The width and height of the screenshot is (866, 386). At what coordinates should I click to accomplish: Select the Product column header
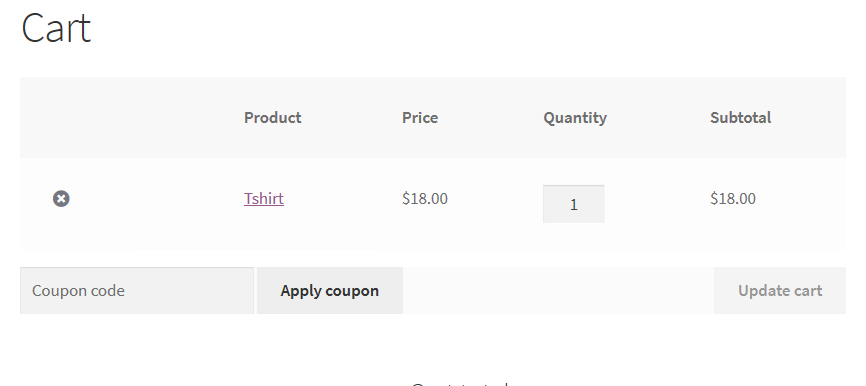(273, 118)
